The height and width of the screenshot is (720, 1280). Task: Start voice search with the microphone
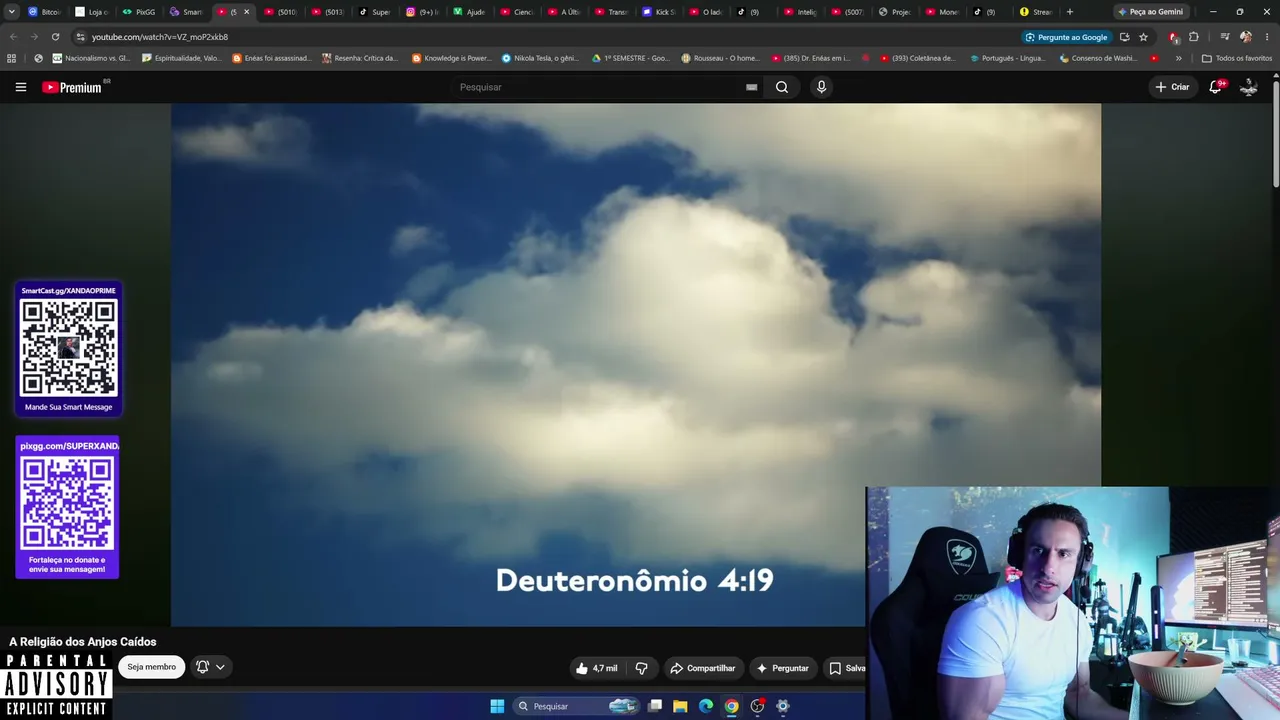(x=821, y=87)
